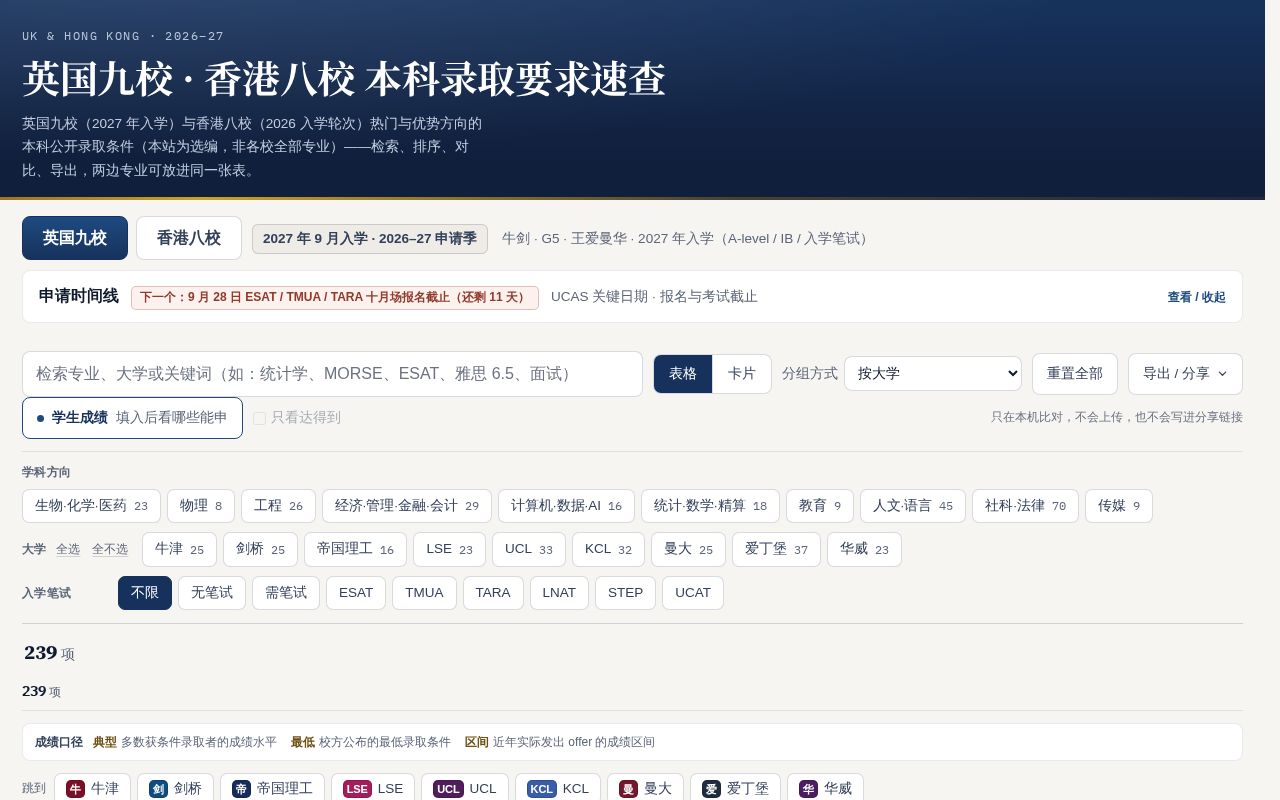1280x800 pixels.
Task: Open the 分组方式 按大学 dropdown
Action: pos(933,374)
